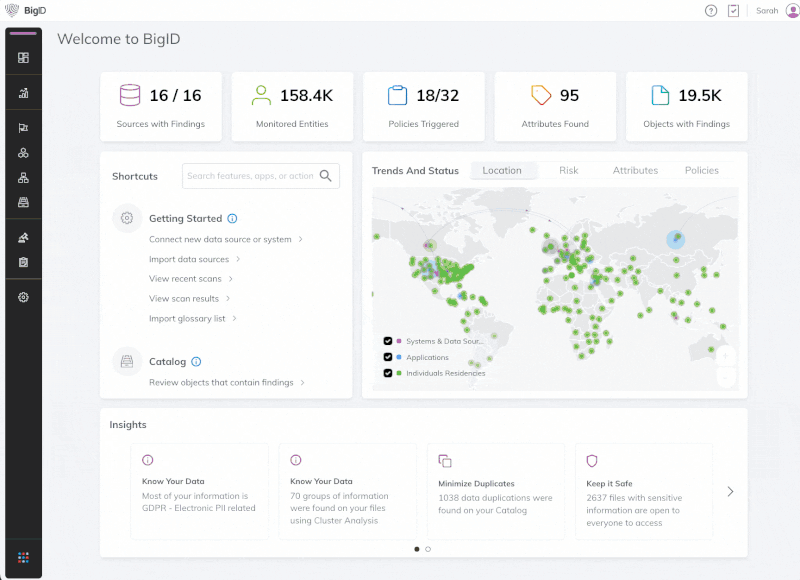Screen dimensions: 800x580
Task: Click the map zoom in control
Action: point(725,355)
